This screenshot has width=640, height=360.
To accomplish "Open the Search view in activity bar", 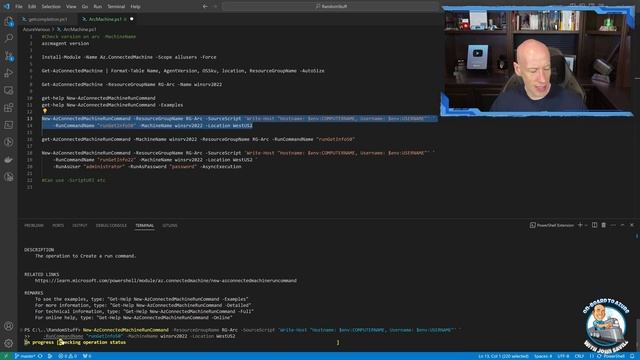I will pyautogui.click(x=9, y=38).
